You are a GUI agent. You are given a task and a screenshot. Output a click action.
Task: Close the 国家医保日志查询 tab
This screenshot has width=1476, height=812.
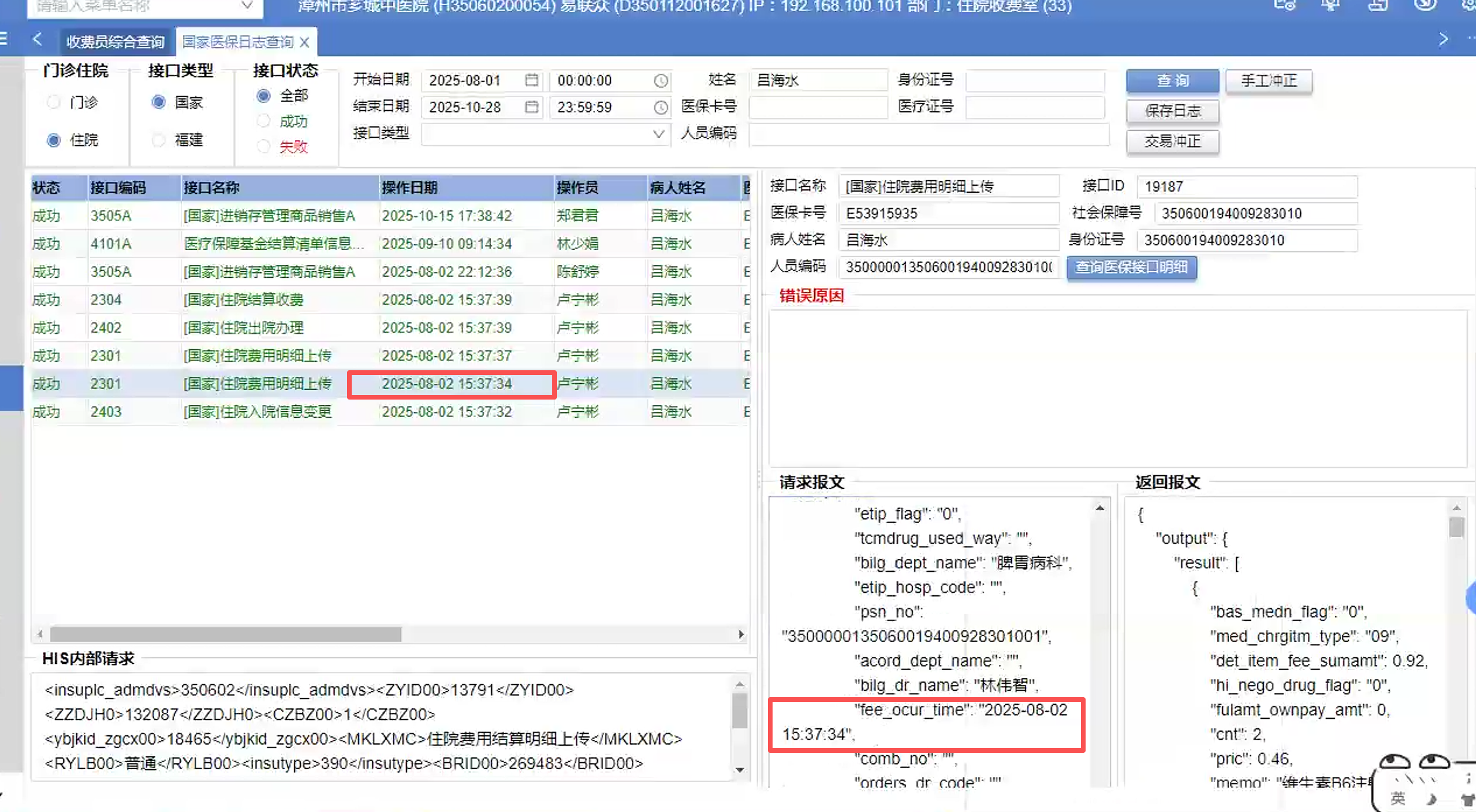coord(304,42)
